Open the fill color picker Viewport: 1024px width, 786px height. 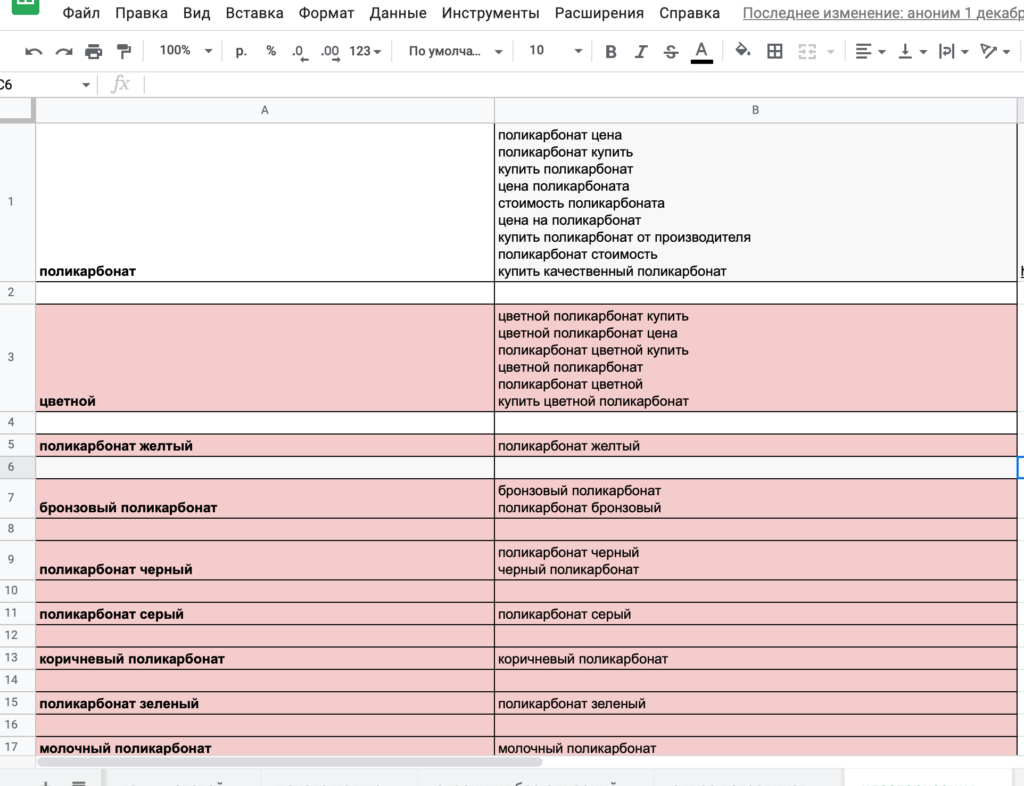(x=743, y=51)
